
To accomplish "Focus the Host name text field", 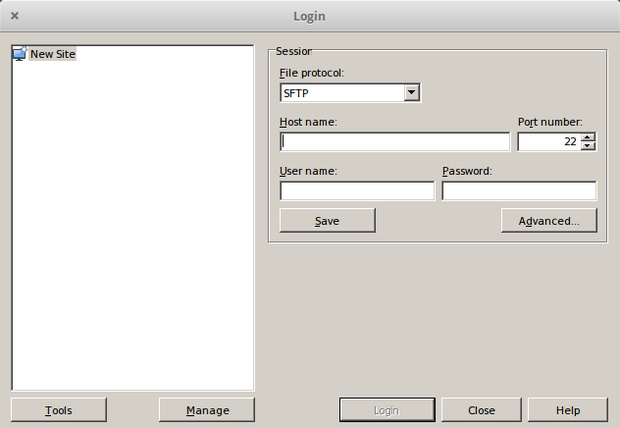I will (x=395, y=142).
